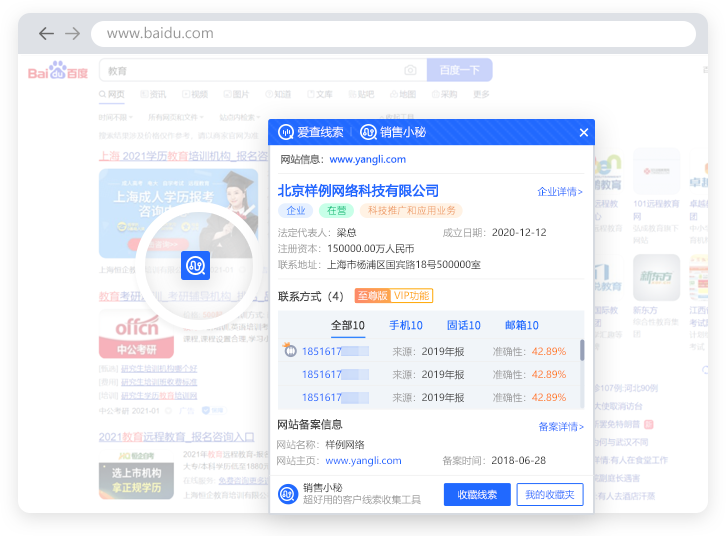Click the 我的收藏夹 button
This screenshot has width=726, height=536.
pos(550,495)
